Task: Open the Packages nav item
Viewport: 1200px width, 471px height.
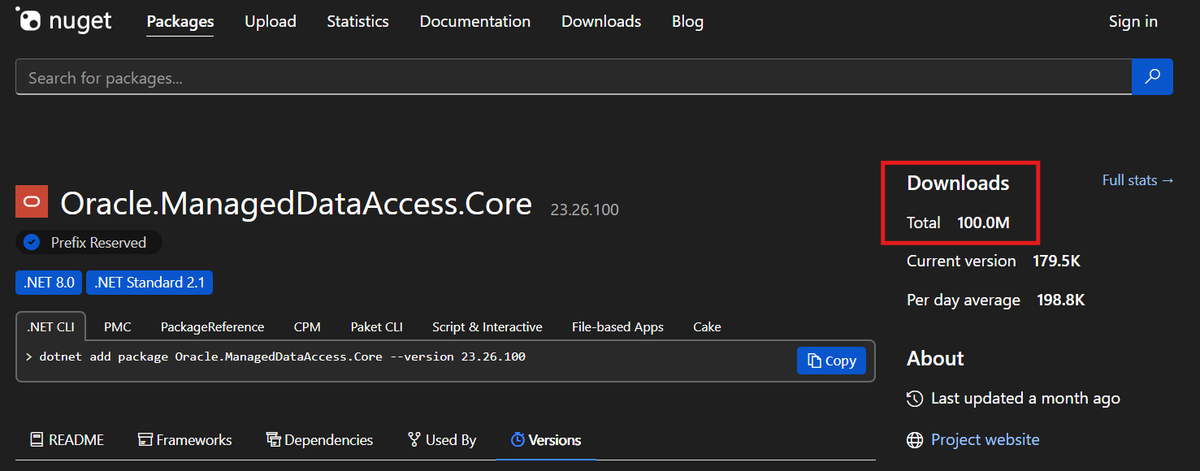Action: 180,21
